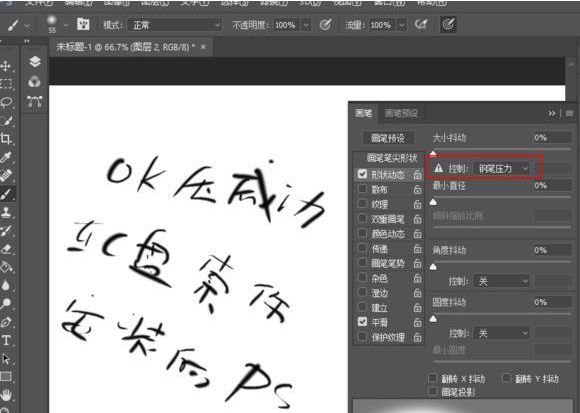The image size is (580, 413).
Task: Toggle the 形状动态 checkbox
Action: click(x=362, y=174)
